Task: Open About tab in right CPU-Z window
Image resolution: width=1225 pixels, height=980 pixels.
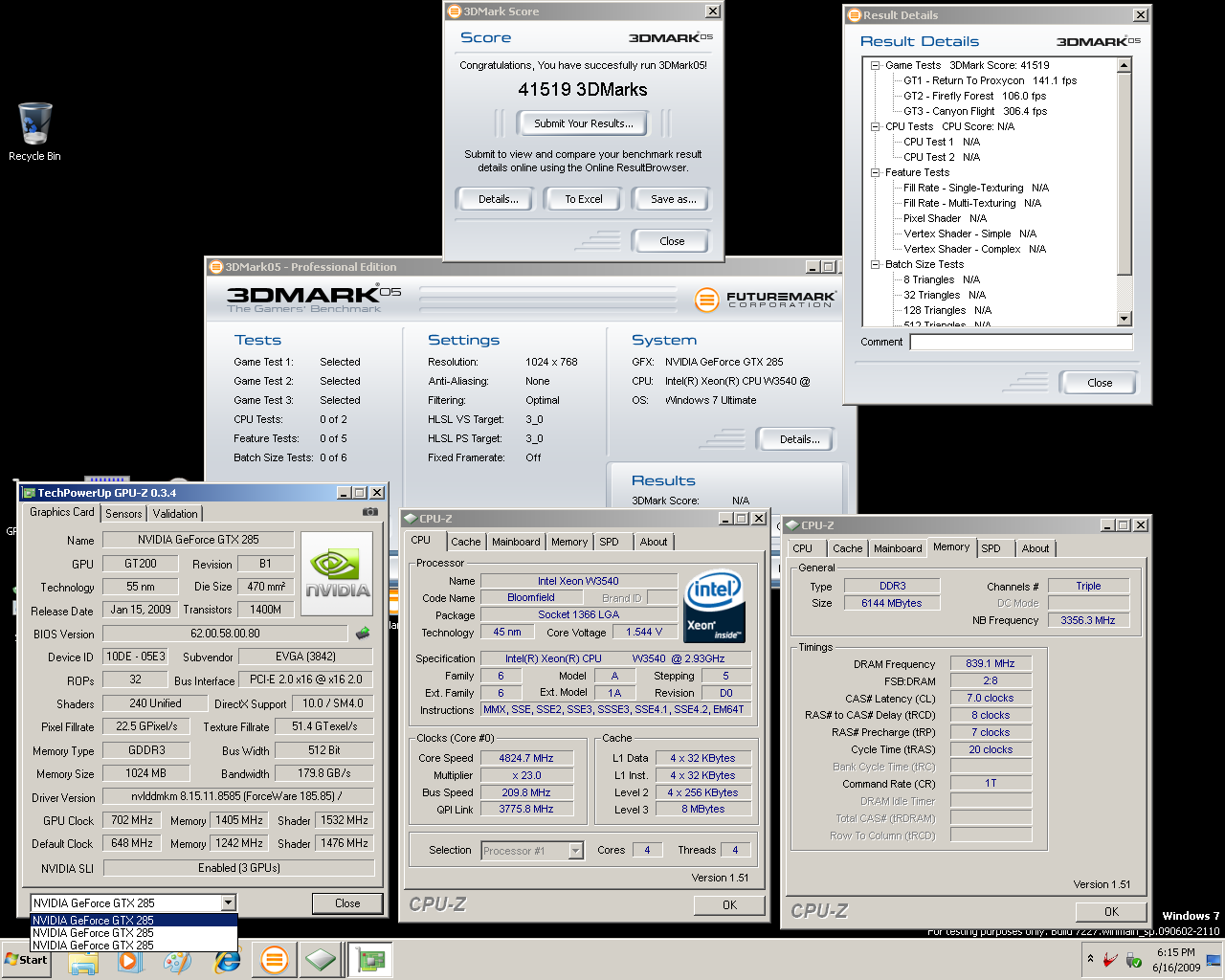Action: pyautogui.click(x=1036, y=548)
